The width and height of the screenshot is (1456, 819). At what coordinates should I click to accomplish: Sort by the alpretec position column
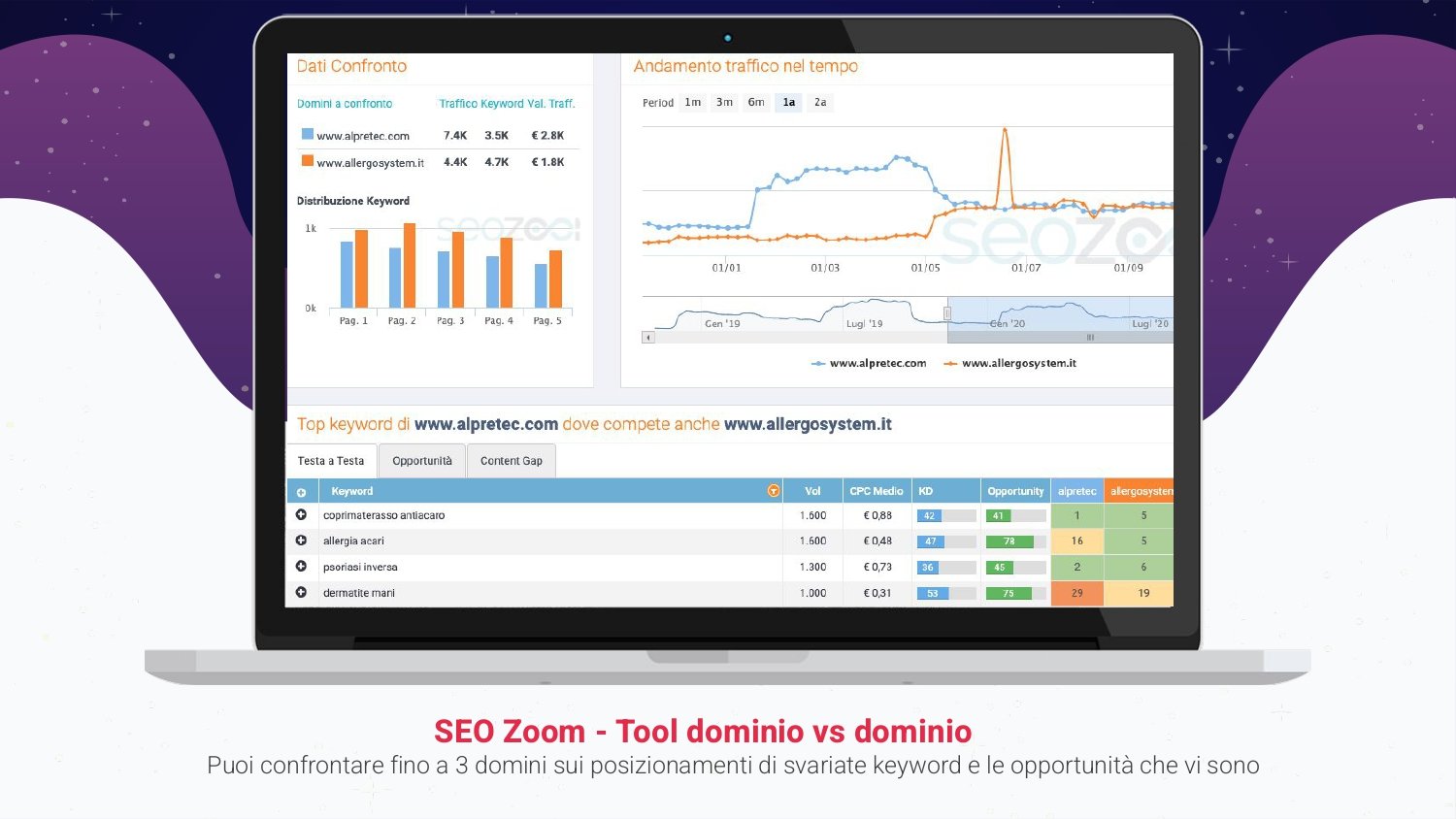click(1076, 491)
